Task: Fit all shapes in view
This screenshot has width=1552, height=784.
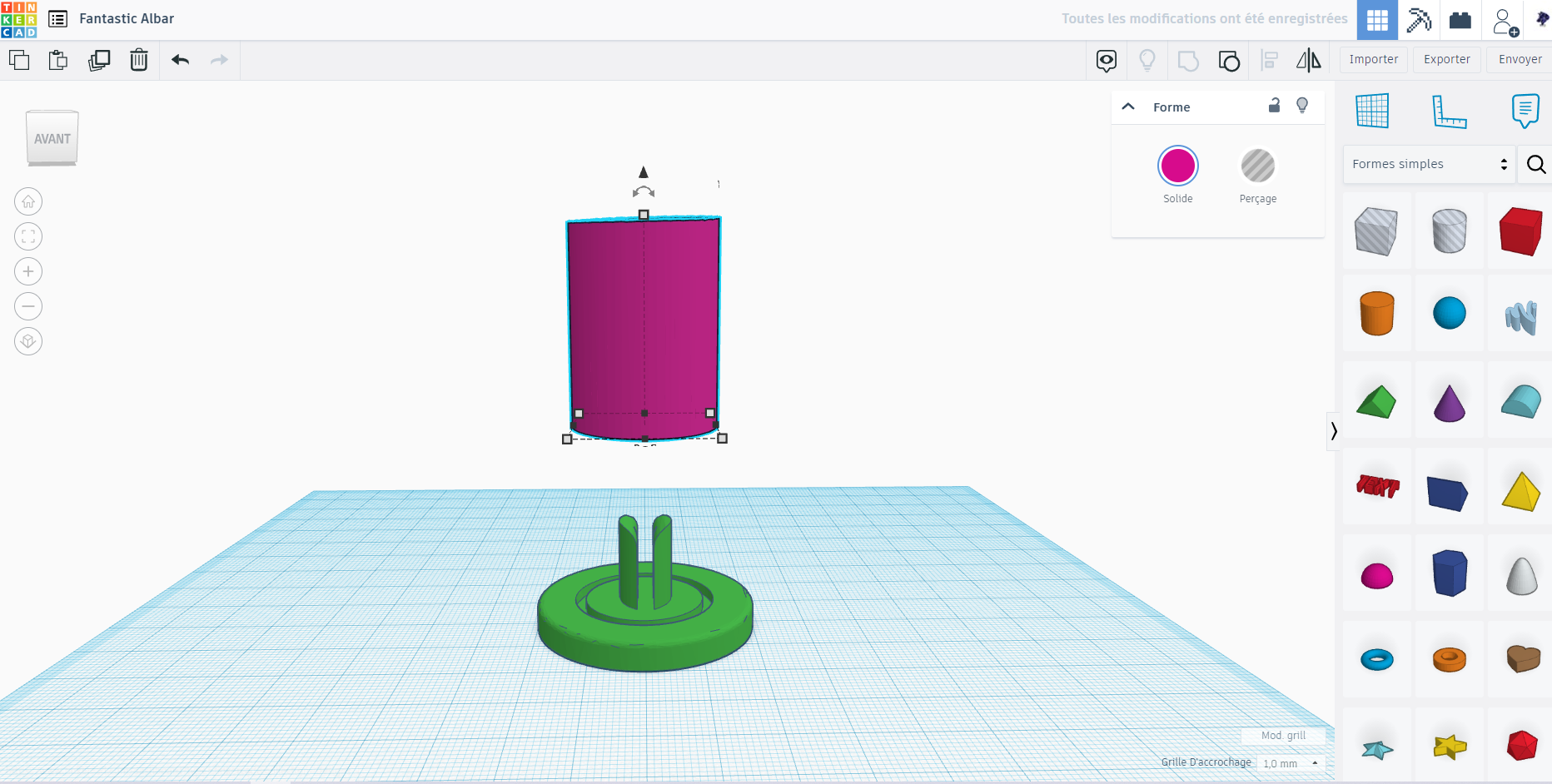Action: point(28,236)
